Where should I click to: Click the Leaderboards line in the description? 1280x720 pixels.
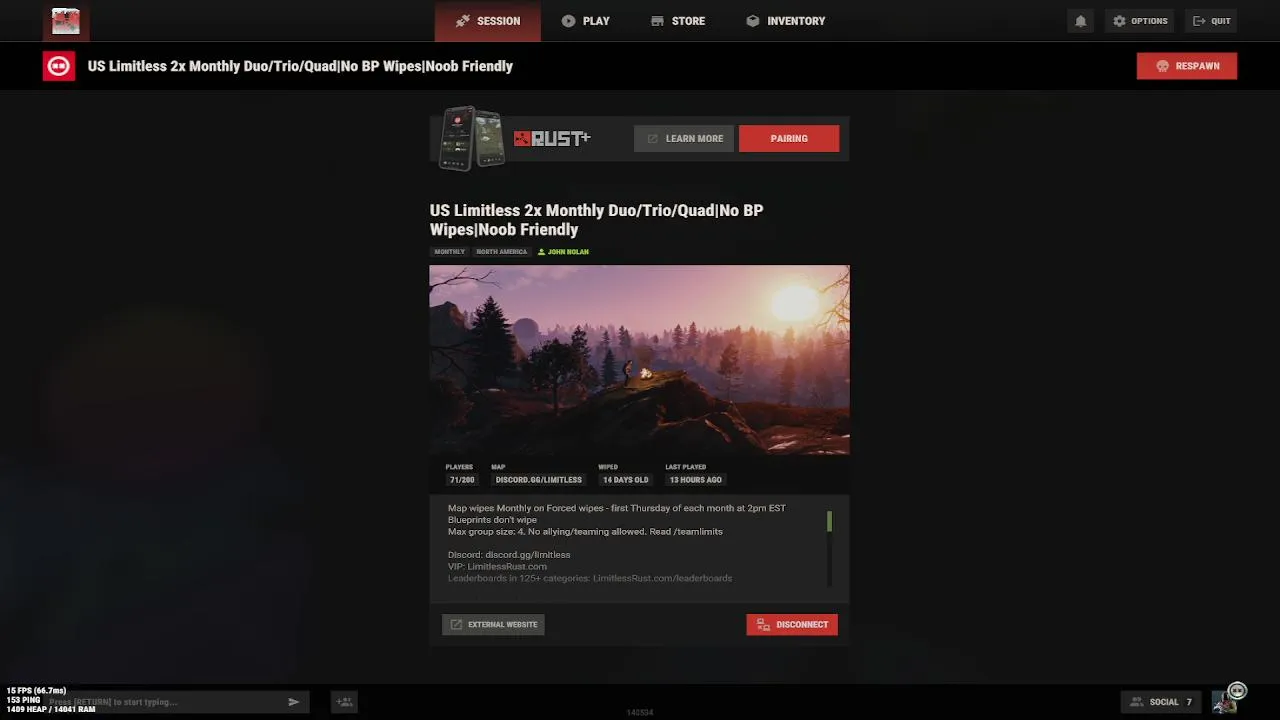(590, 578)
